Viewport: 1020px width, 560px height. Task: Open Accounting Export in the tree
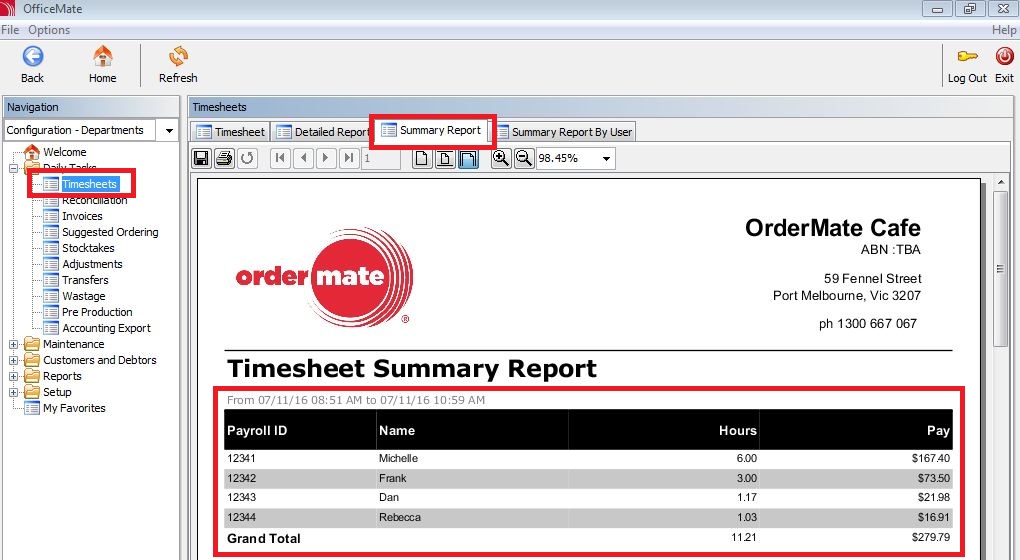(x=106, y=328)
